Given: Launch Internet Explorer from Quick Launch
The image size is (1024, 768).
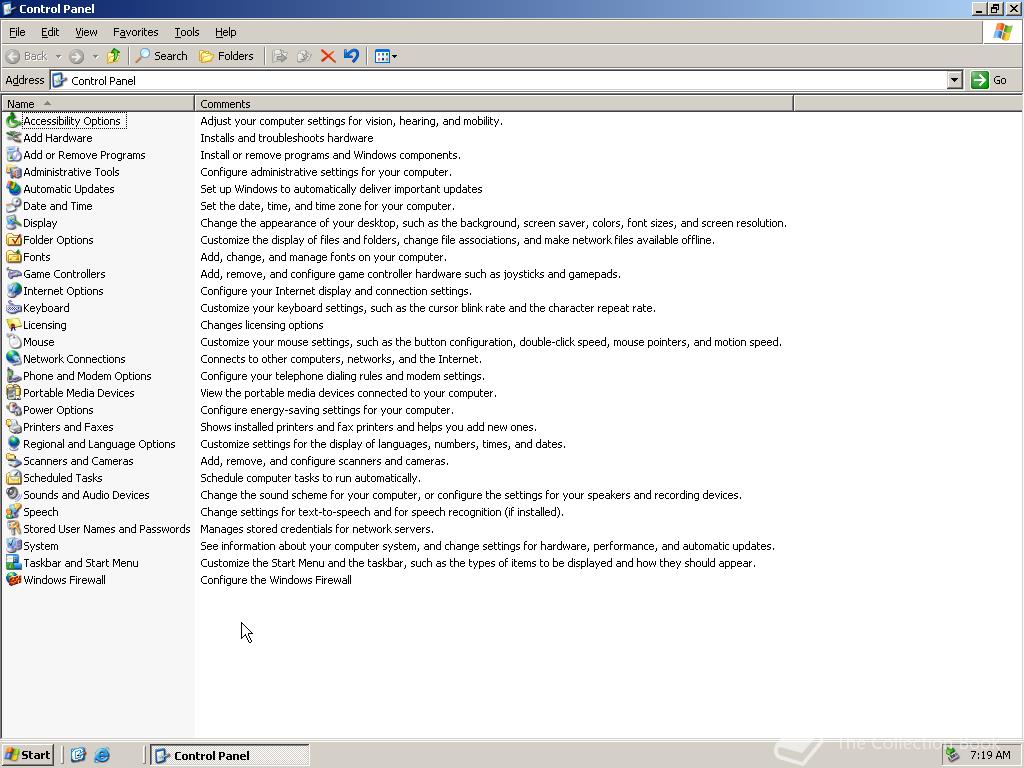Looking at the screenshot, I should [102, 756].
